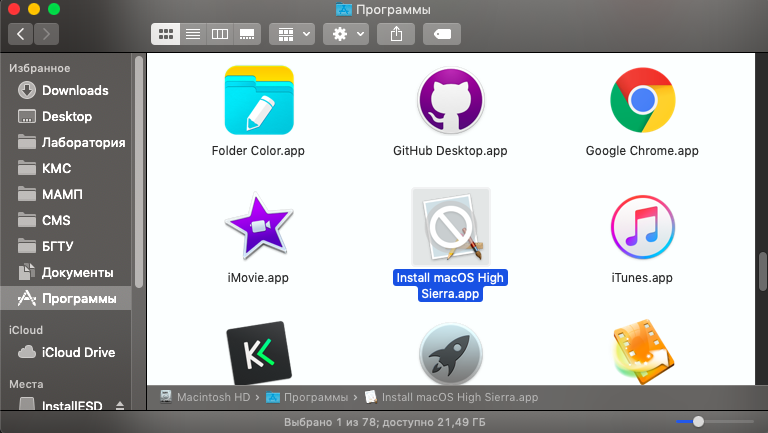The width and height of the screenshot is (768, 433).
Task: Click the iMovie.app file name
Action: click(258, 278)
